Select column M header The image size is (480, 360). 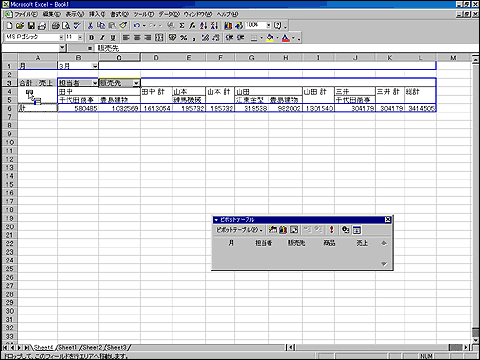pos(453,58)
